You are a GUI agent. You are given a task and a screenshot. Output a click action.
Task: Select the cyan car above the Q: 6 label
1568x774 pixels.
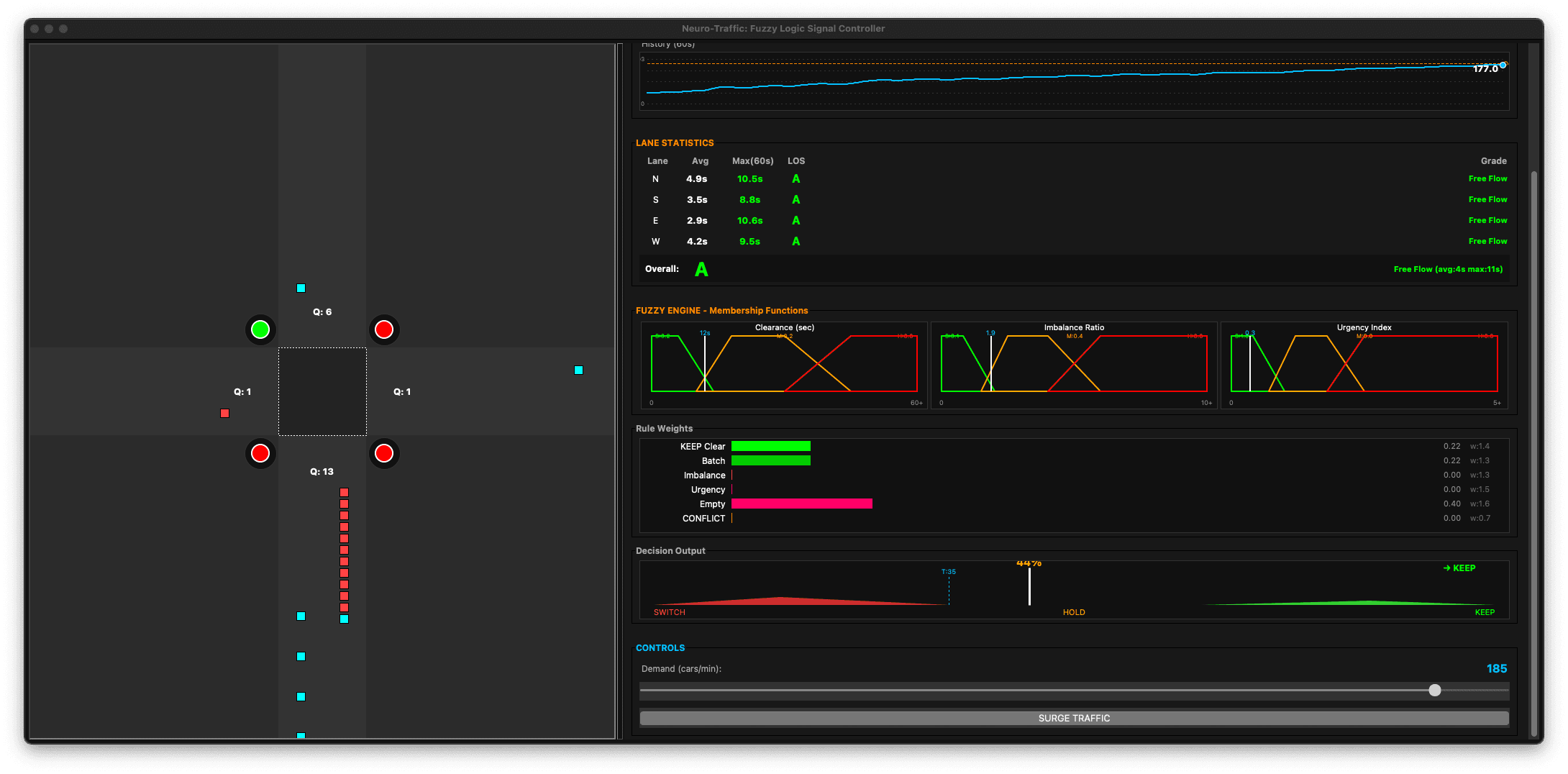click(x=301, y=288)
